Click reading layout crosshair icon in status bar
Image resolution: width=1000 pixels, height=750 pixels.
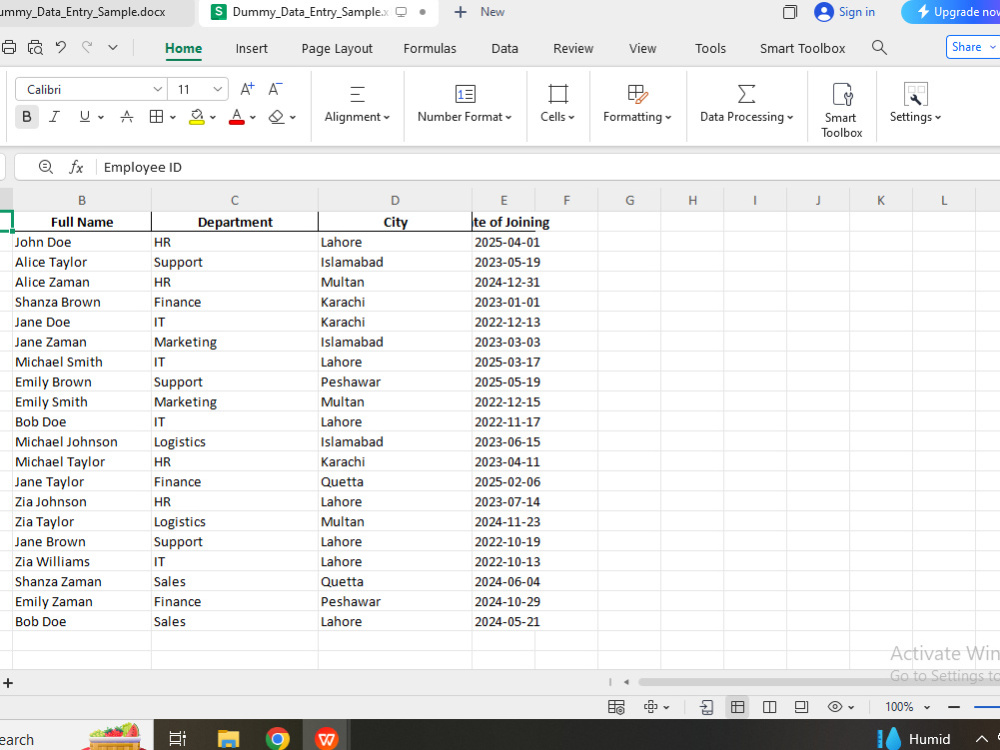(651, 707)
